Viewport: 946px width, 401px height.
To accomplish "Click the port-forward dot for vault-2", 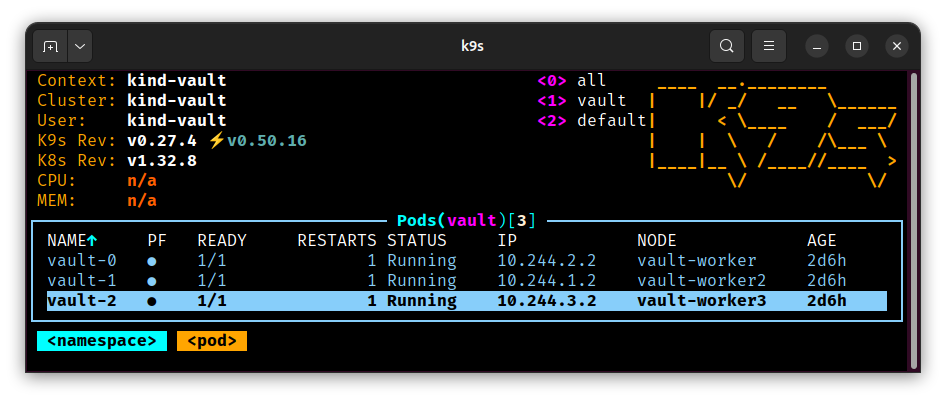I will click(x=152, y=302).
